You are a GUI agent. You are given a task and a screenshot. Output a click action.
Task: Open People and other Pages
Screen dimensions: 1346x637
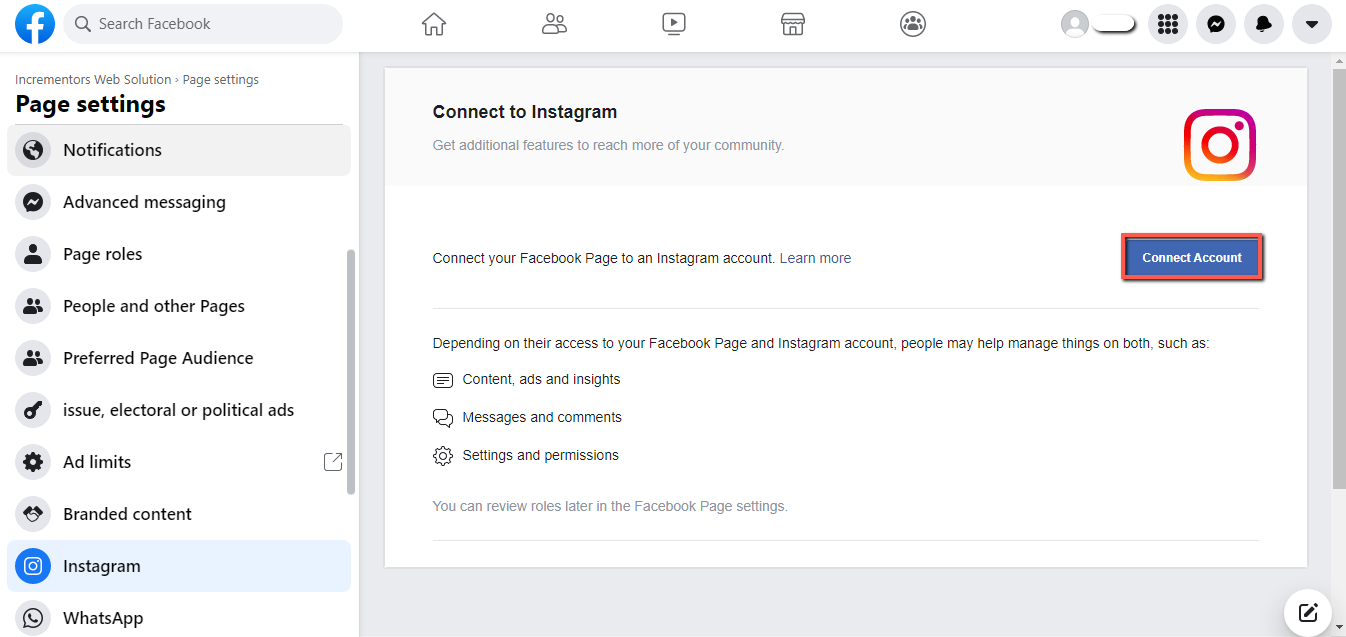[x=179, y=306]
